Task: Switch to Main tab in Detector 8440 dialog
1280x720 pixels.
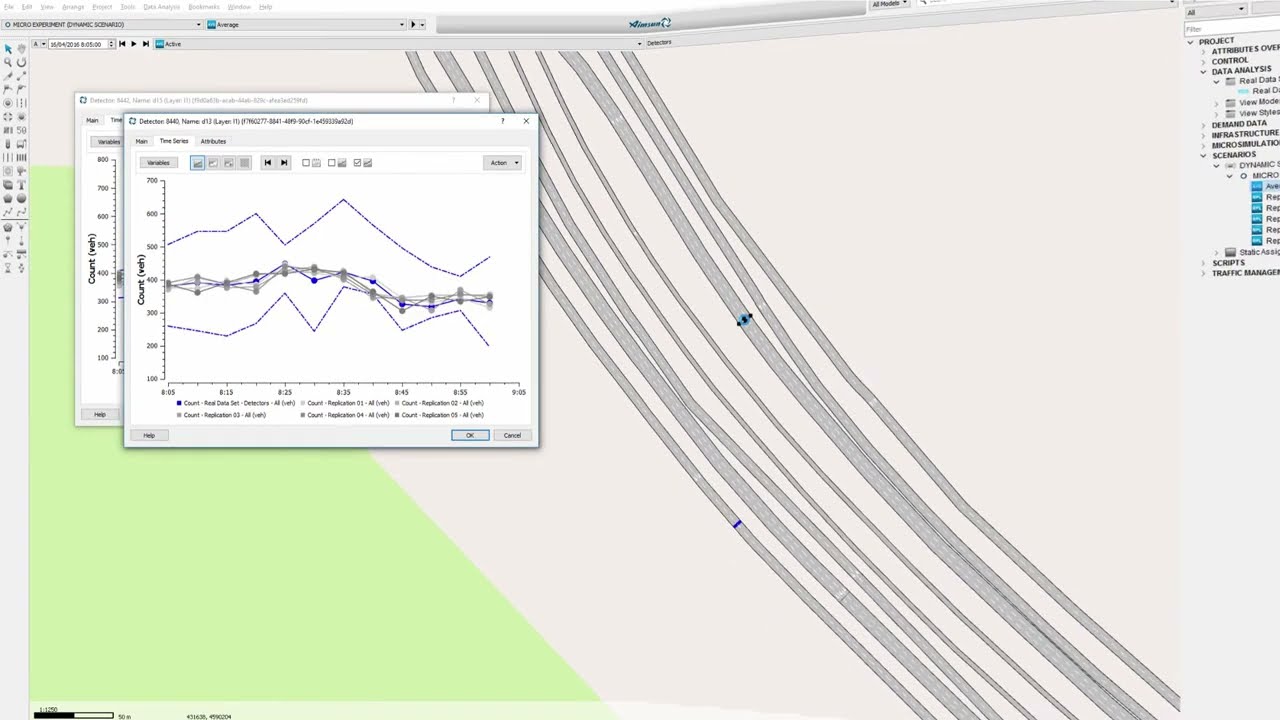Action: (141, 141)
